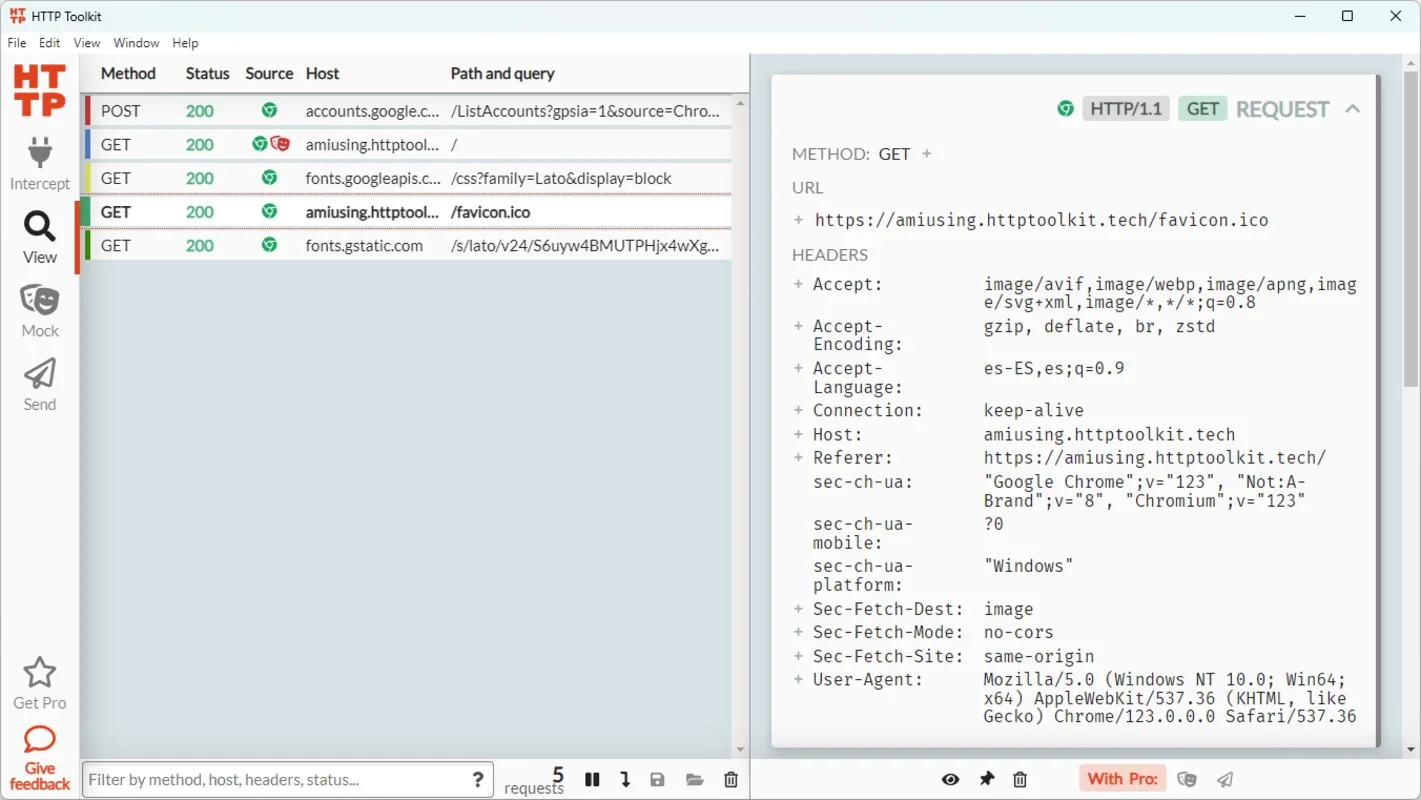Click the Pro resend paper plane icon

pyautogui.click(x=1225, y=779)
